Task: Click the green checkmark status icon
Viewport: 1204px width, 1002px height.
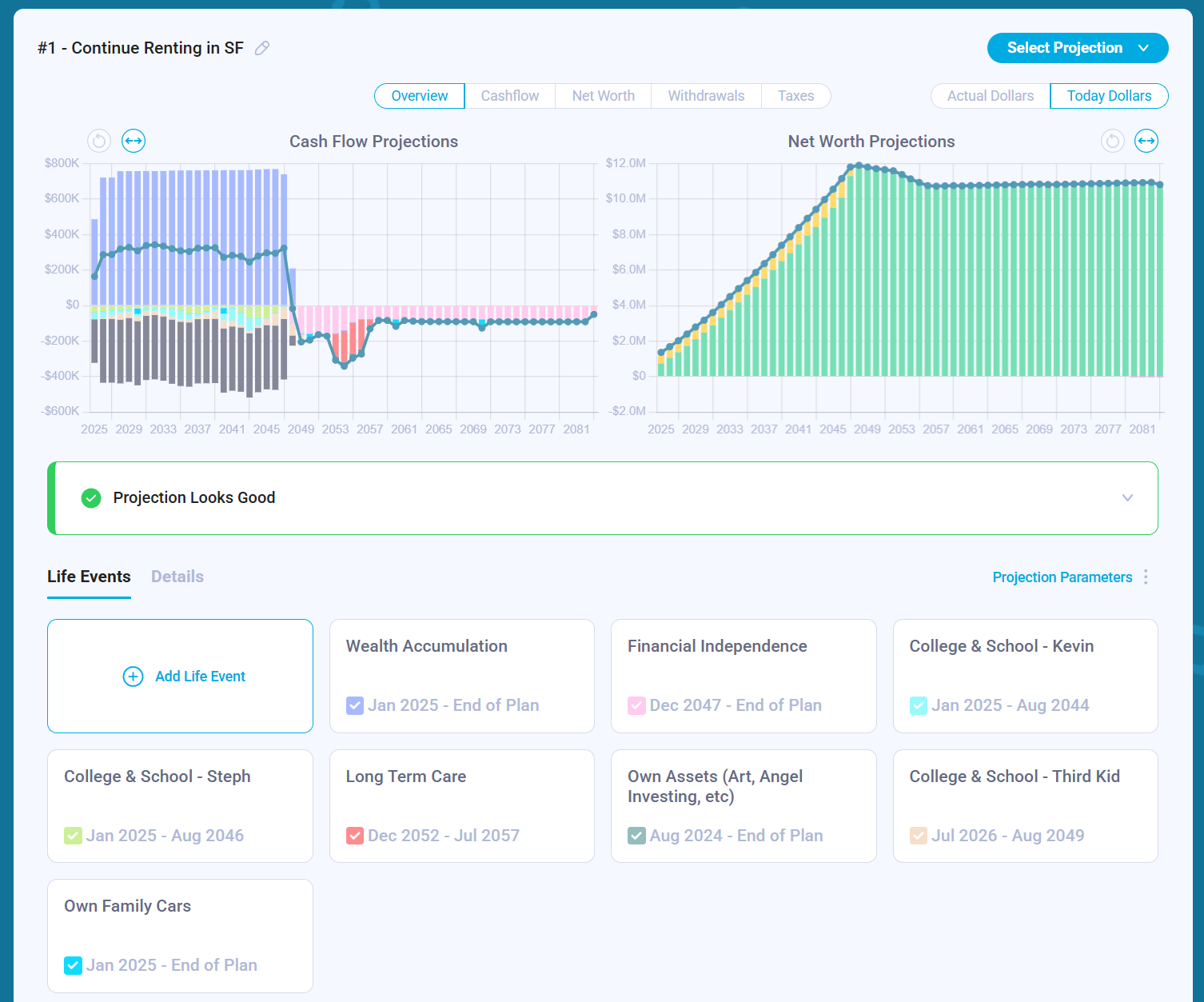Action: [x=91, y=498]
